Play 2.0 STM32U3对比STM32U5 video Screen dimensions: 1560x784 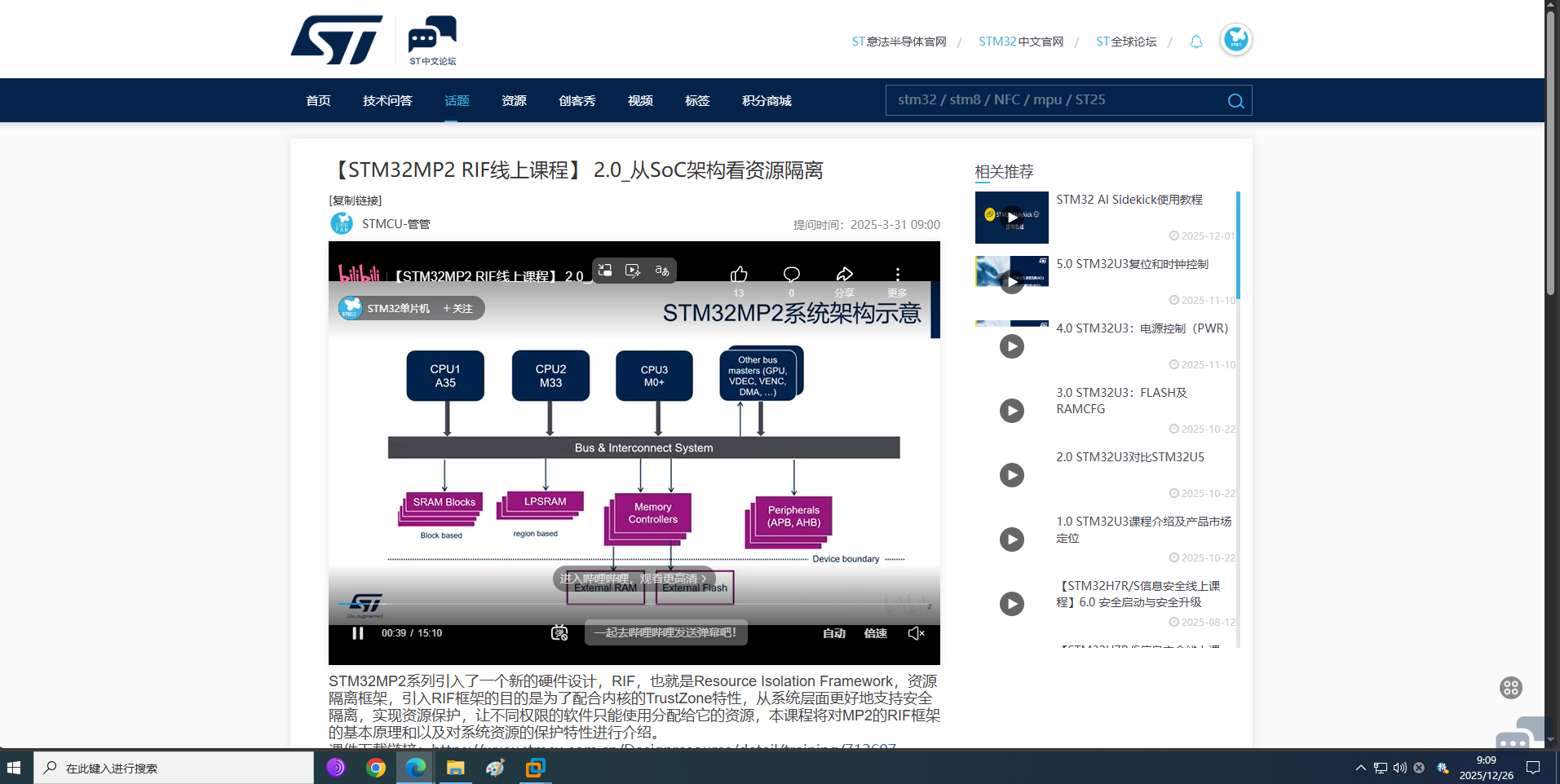(x=1012, y=475)
